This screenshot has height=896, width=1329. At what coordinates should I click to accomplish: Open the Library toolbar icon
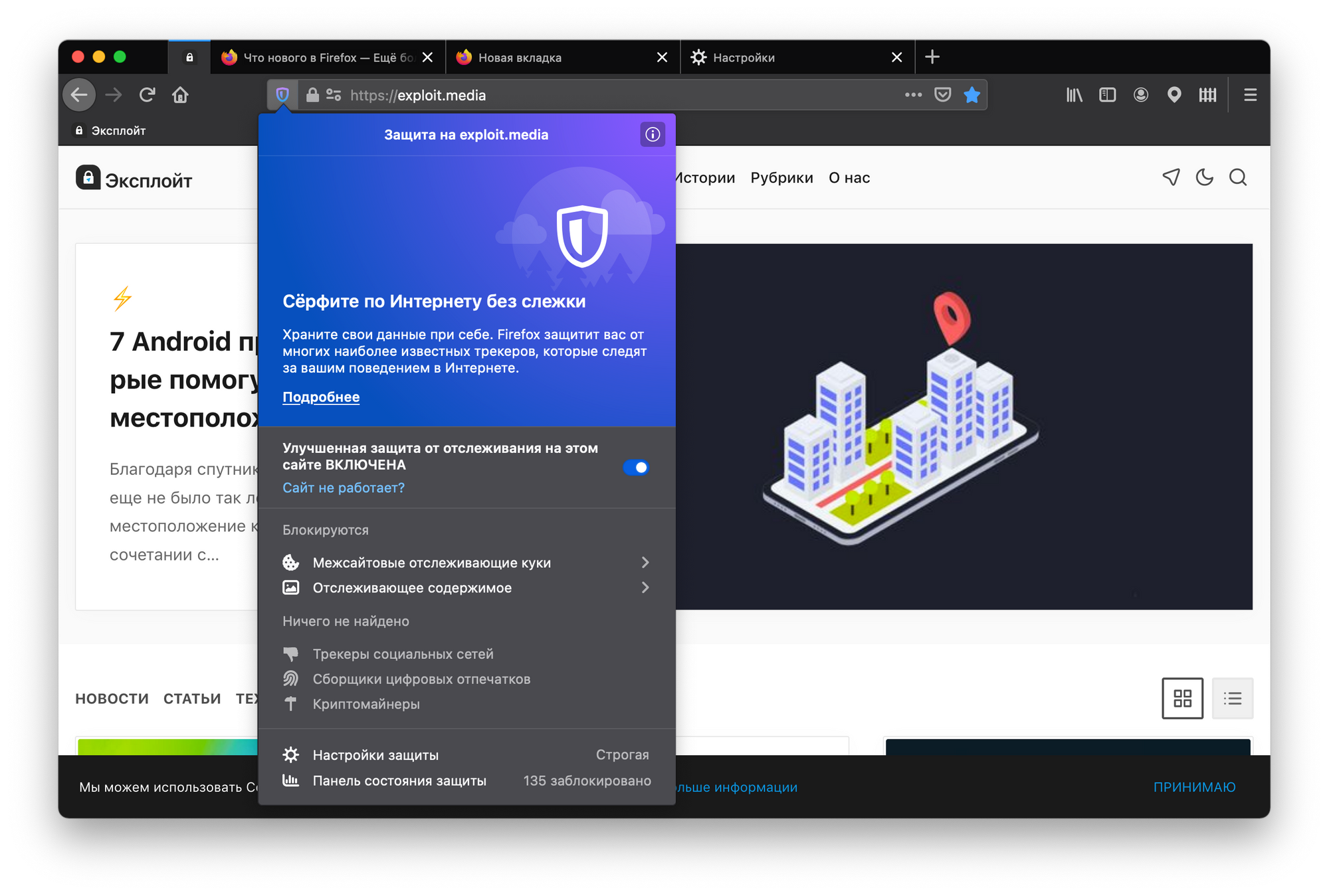1074,95
